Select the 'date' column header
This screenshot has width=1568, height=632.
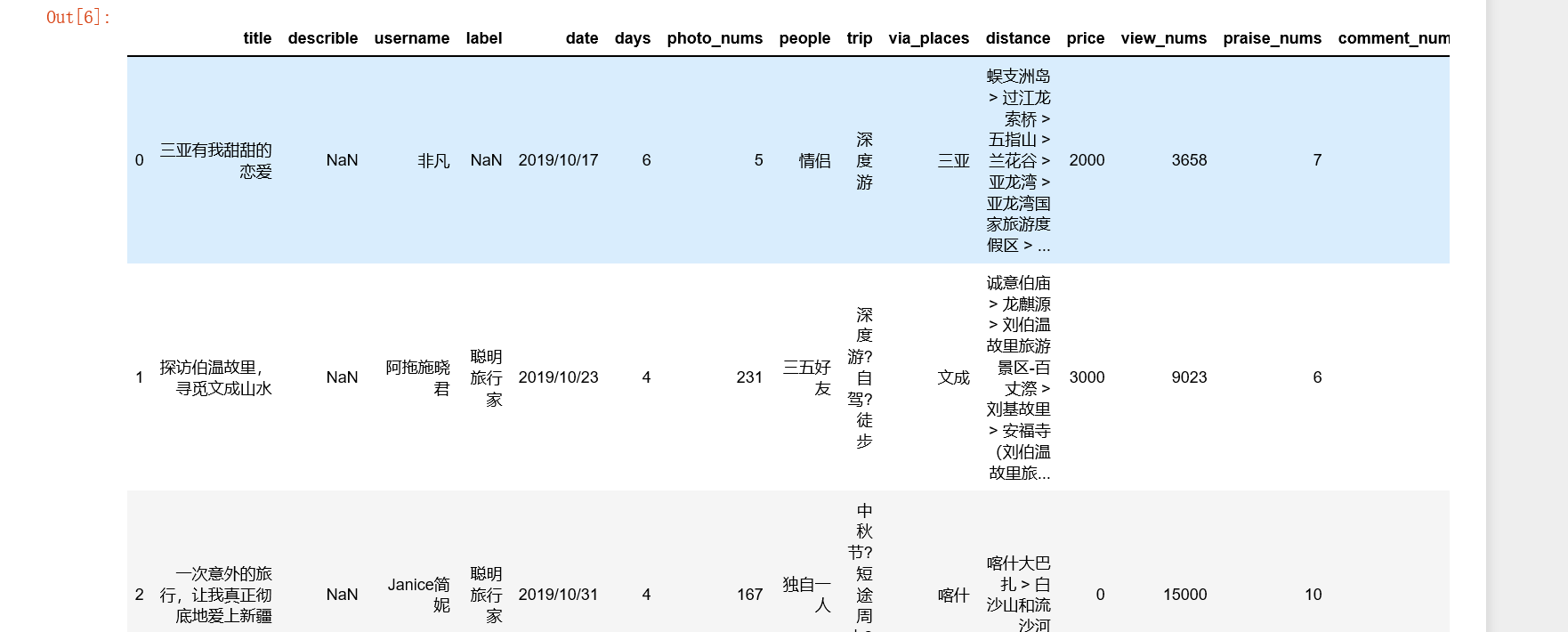pos(582,38)
